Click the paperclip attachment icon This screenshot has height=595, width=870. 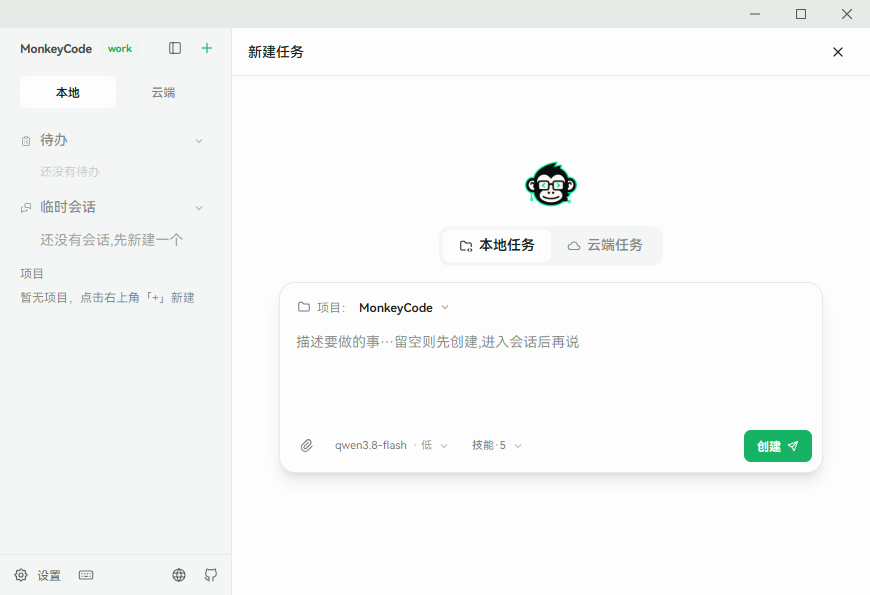[307, 446]
